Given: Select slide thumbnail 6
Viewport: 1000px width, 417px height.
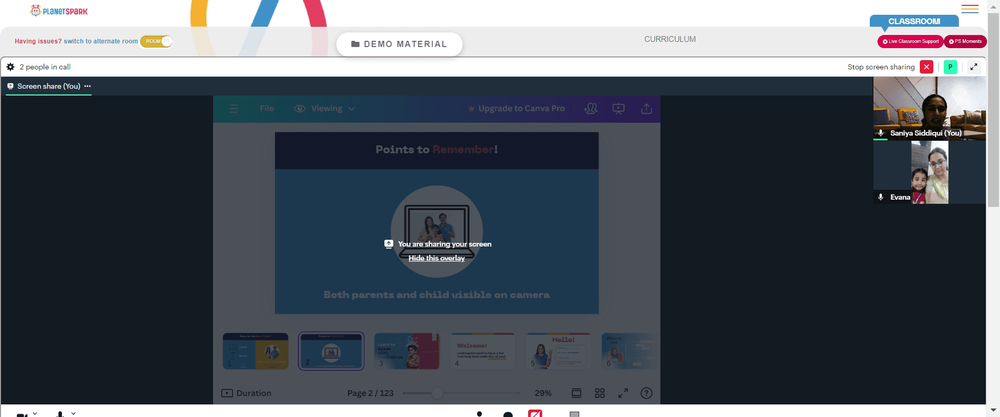Looking at the screenshot, I should (x=631, y=351).
